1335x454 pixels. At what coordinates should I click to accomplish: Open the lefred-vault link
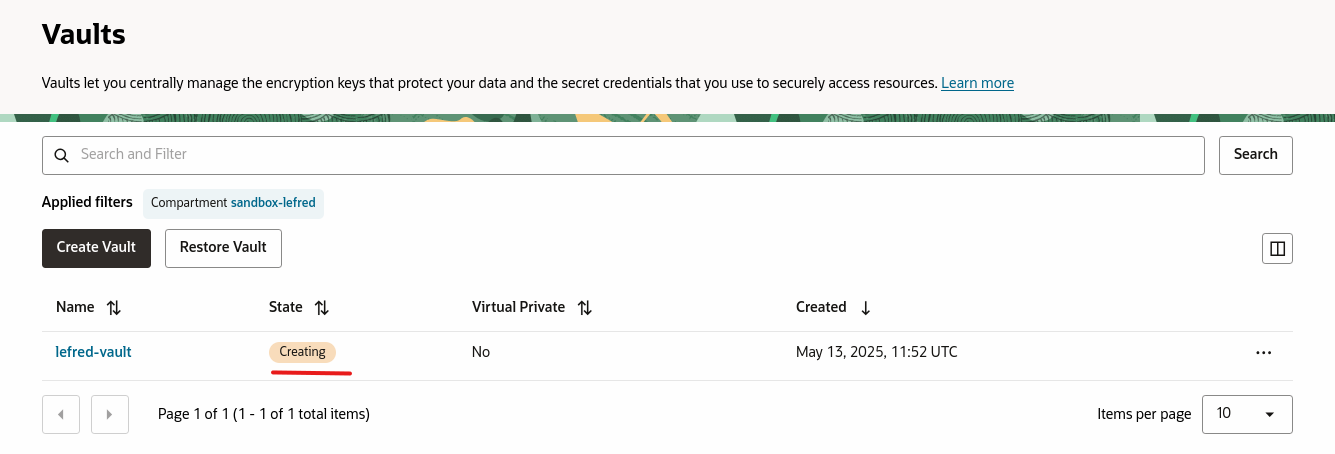(93, 352)
